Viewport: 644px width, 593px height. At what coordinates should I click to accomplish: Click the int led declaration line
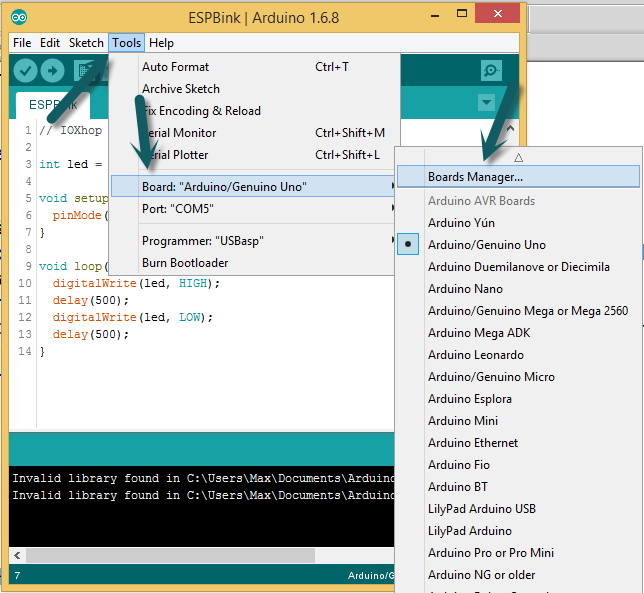point(71,164)
